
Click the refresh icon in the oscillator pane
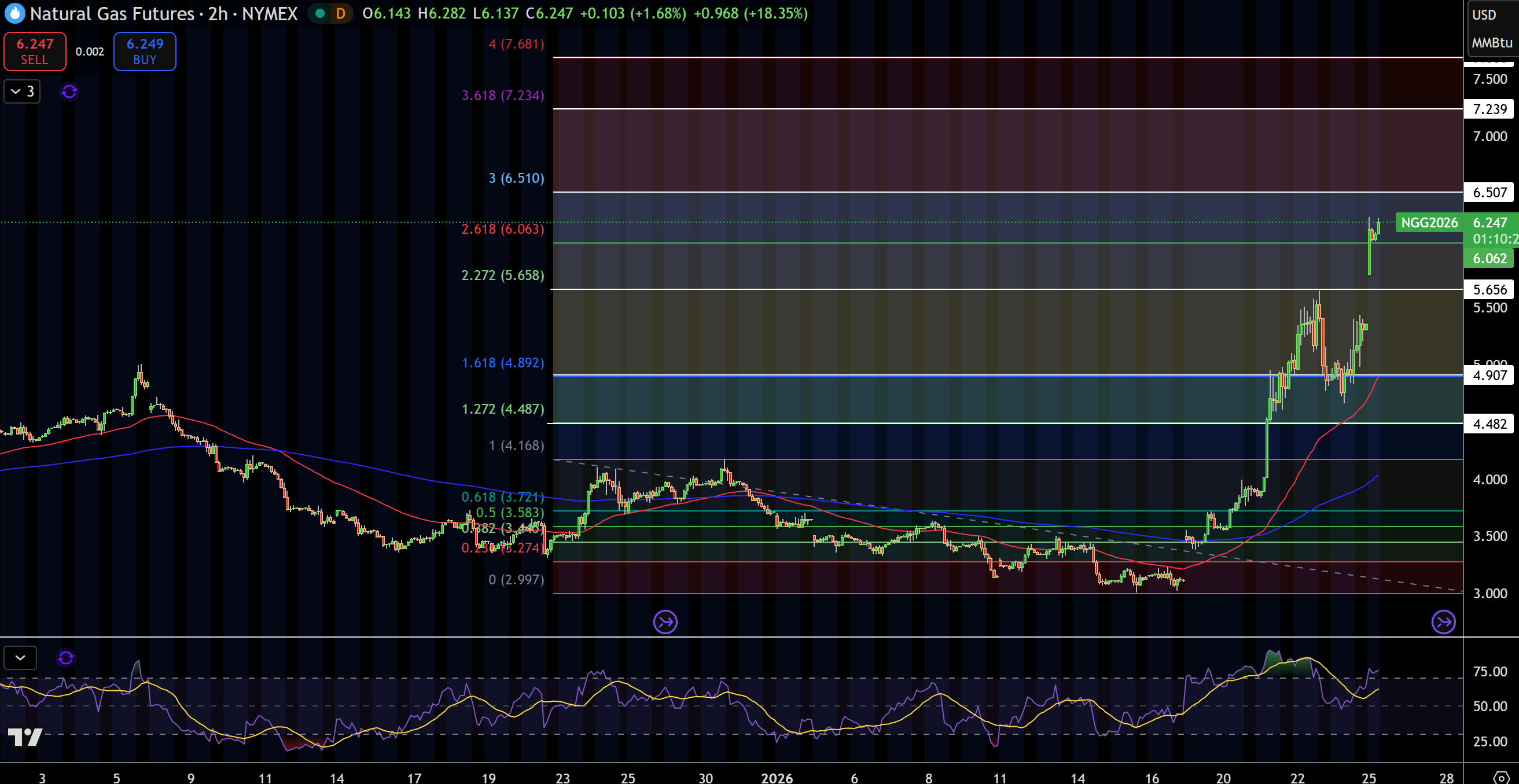click(x=66, y=658)
